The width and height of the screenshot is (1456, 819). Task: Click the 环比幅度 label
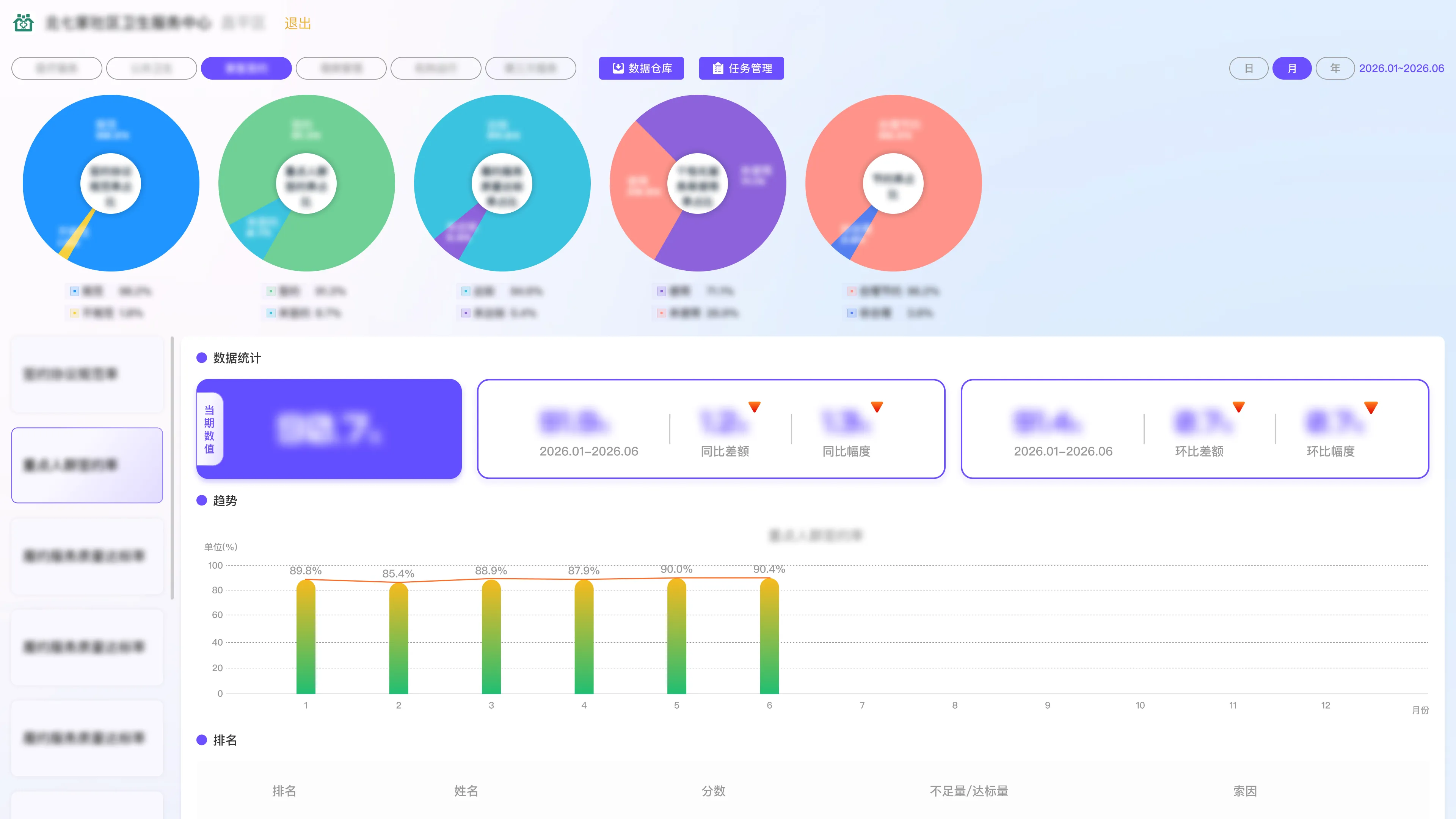1330,451
